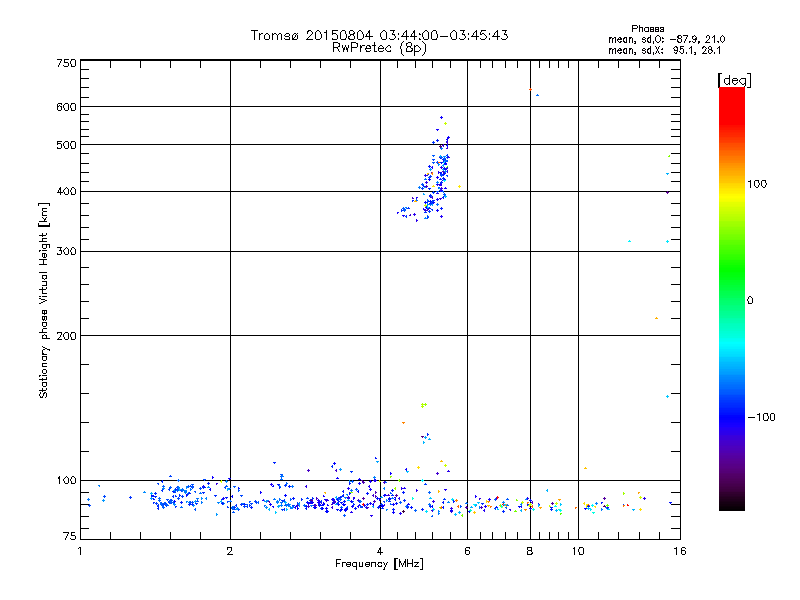Click the y-axis tick label '400'
The height and width of the screenshot is (600, 800).
[x=66, y=192]
